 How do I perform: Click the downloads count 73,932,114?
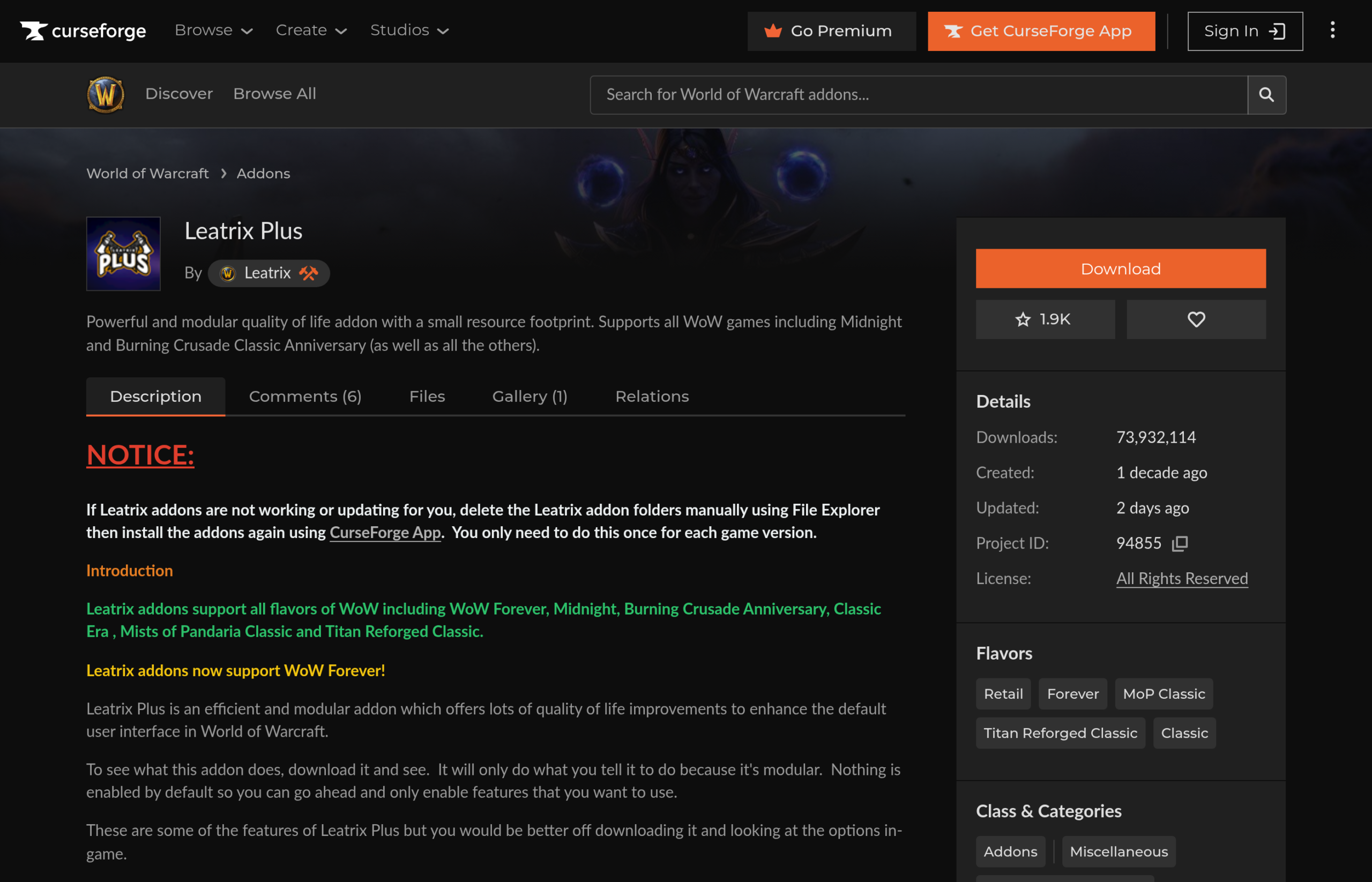(1156, 438)
